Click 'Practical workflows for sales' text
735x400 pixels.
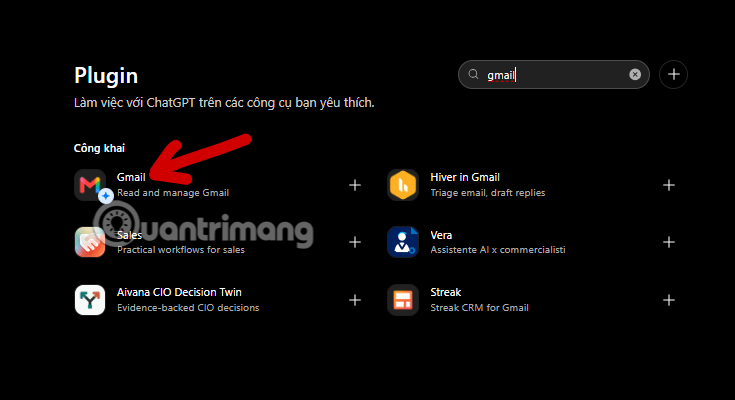click(x=181, y=250)
